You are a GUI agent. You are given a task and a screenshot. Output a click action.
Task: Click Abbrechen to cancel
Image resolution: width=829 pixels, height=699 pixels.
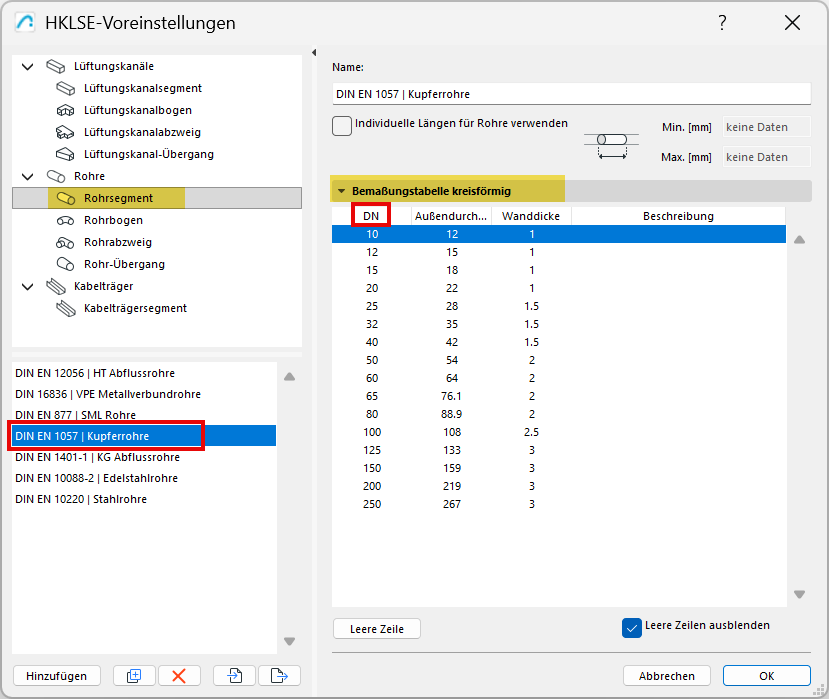(x=667, y=676)
